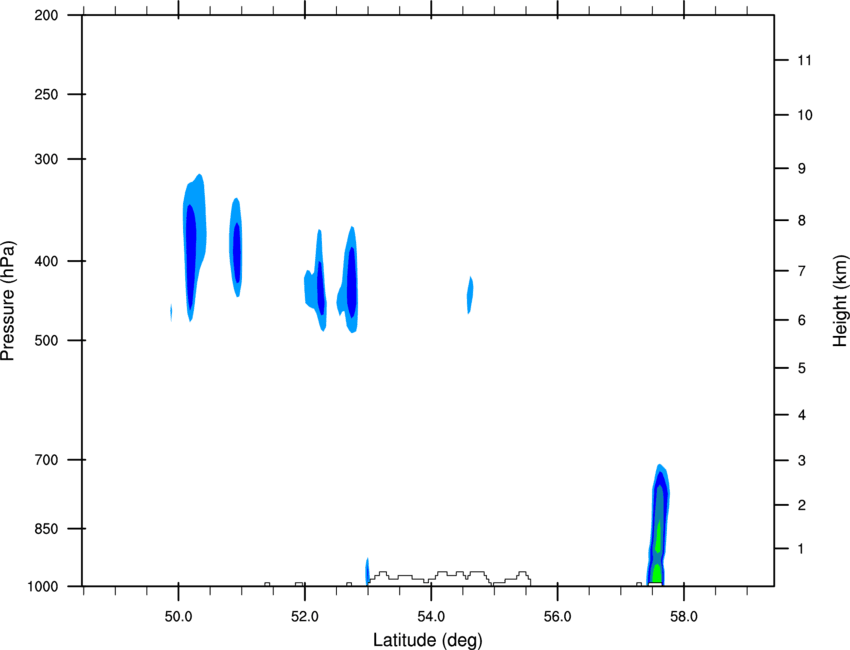Click the 52.0 latitude tick label

[x=305, y=617]
